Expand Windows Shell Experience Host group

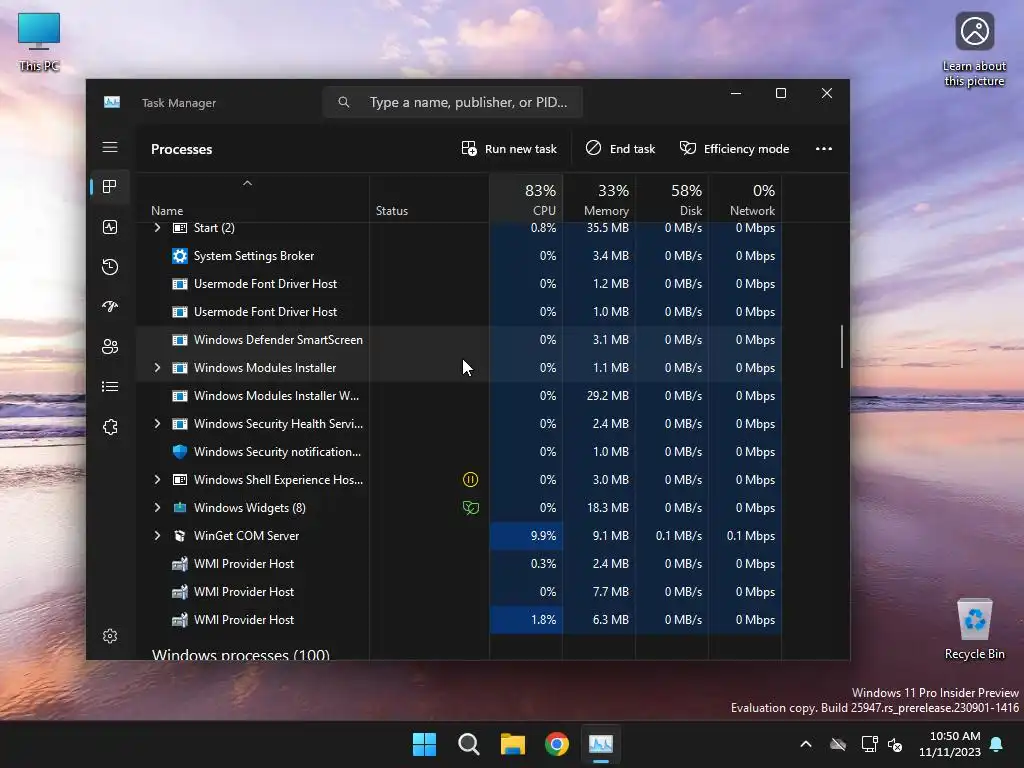157,480
